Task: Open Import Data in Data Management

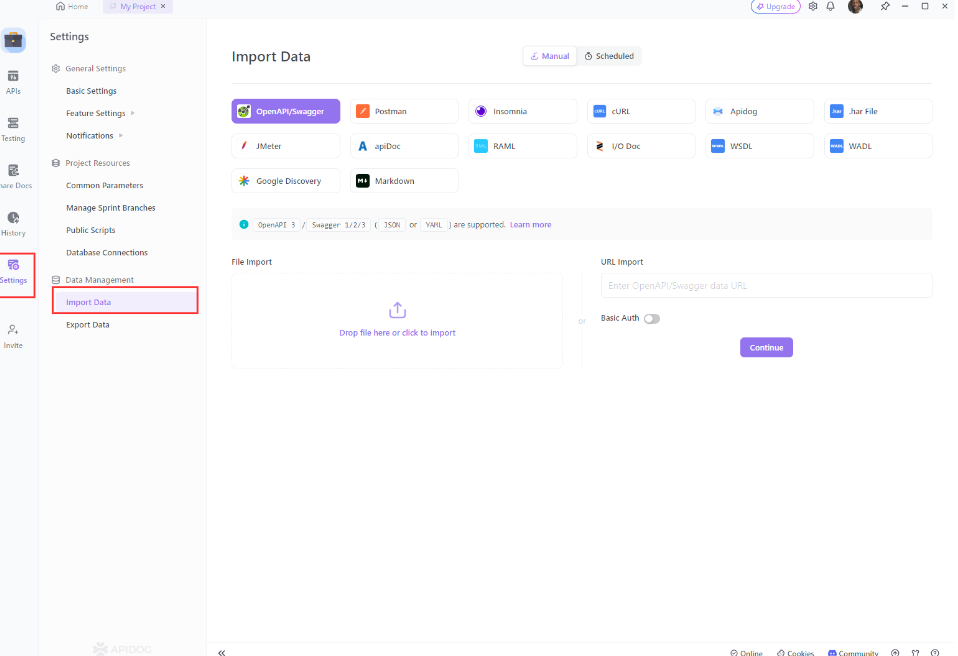Action: click(x=125, y=302)
